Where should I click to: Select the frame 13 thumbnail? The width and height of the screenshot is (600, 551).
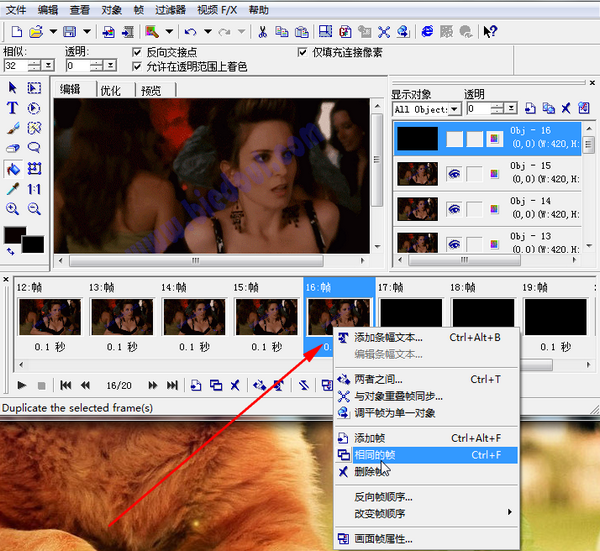[122, 317]
